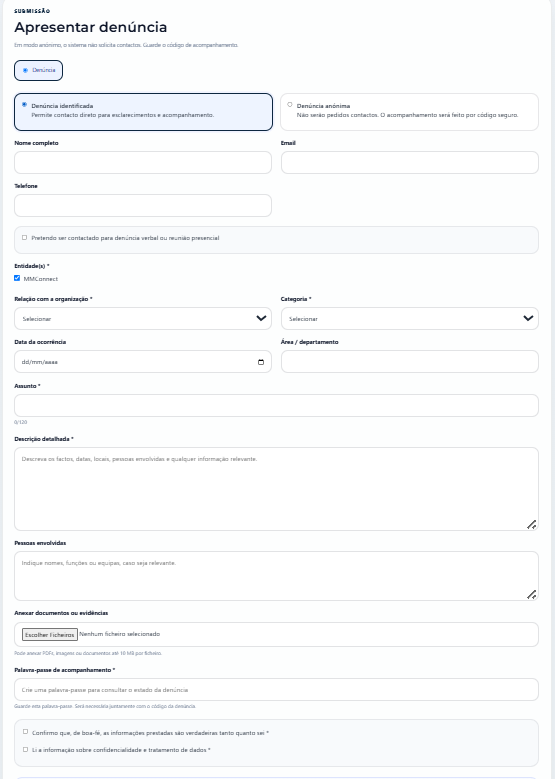Open the calendar picker icon in Data da ocorrência
Viewport: 555px width, 779px height.
coord(261,362)
